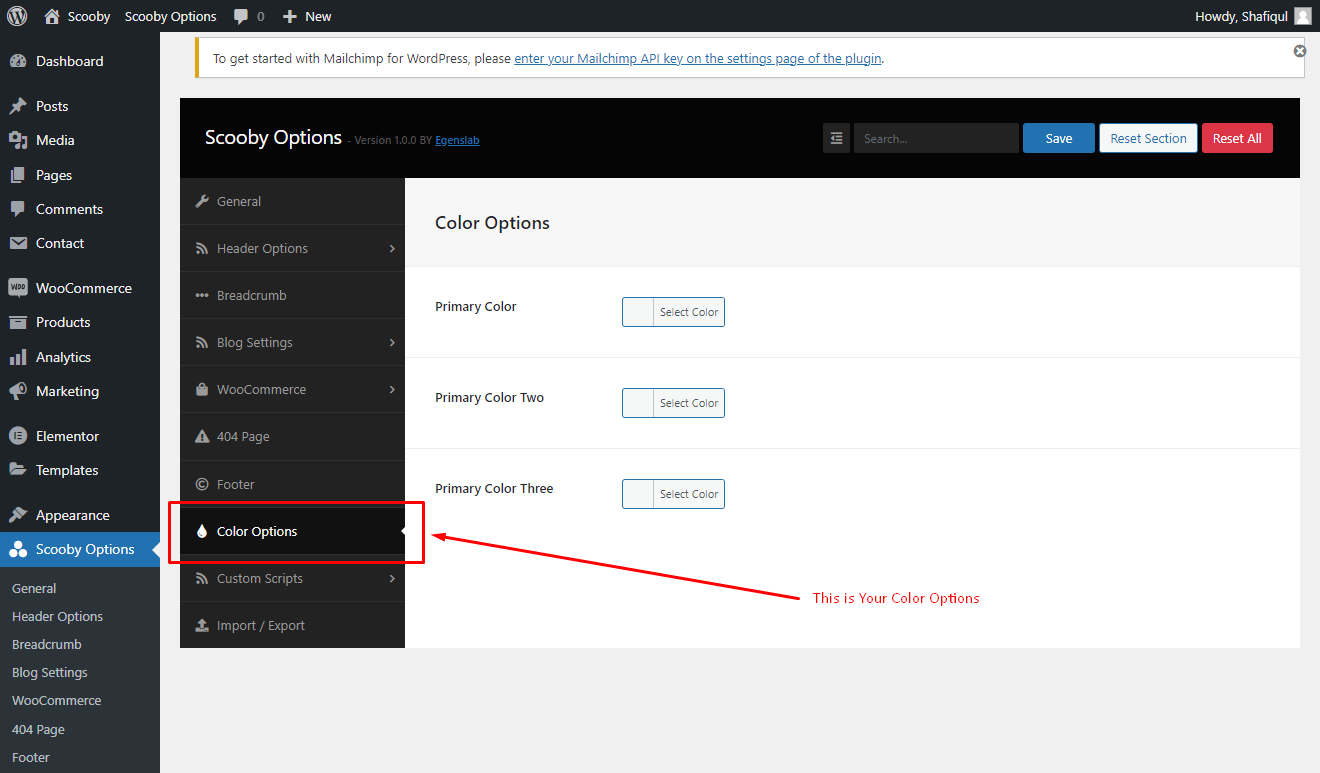The height and width of the screenshot is (773, 1320).
Task: Click the Contact envelope icon
Action: click(x=18, y=243)
